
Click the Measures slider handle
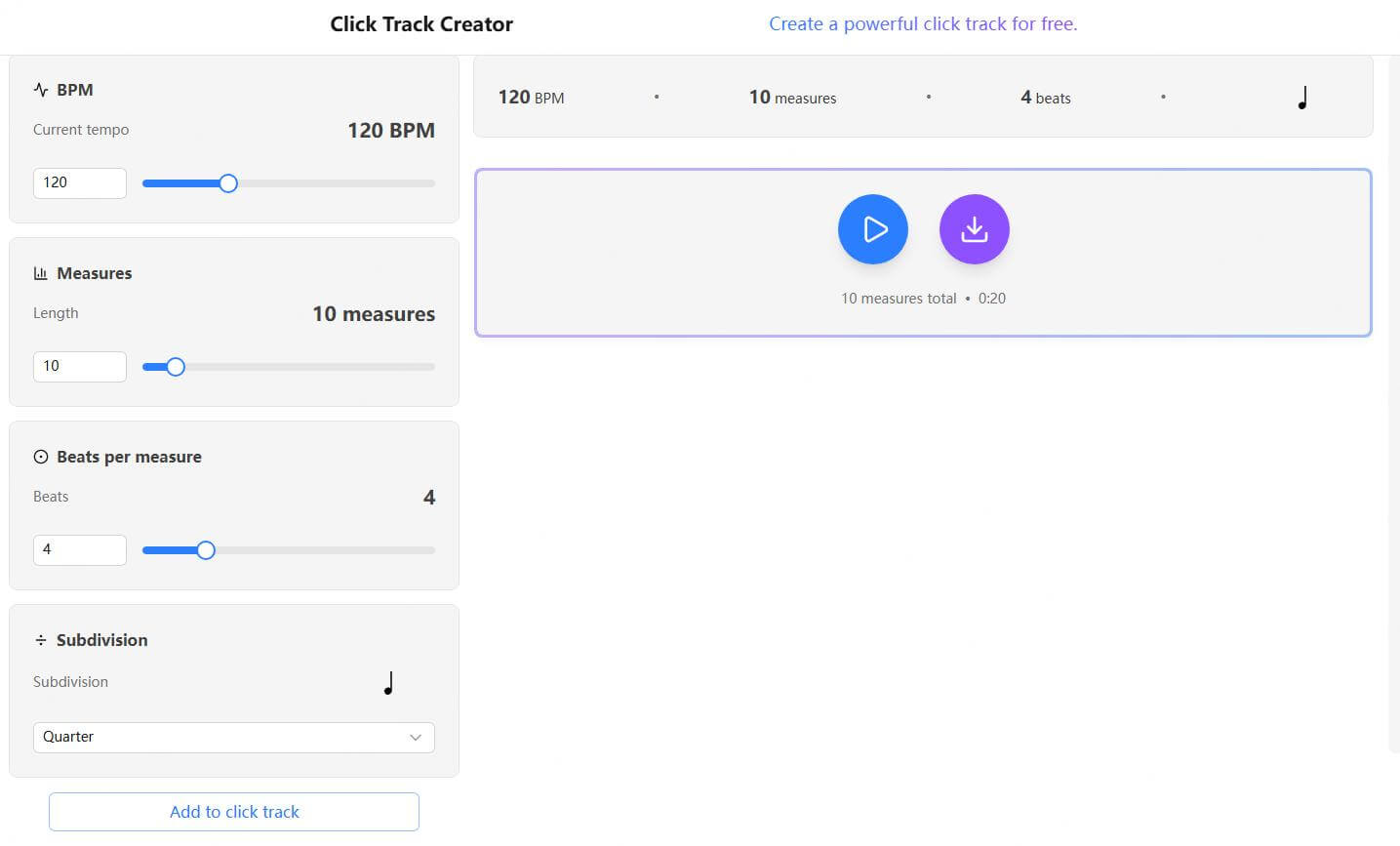click(x=175, y=366)
